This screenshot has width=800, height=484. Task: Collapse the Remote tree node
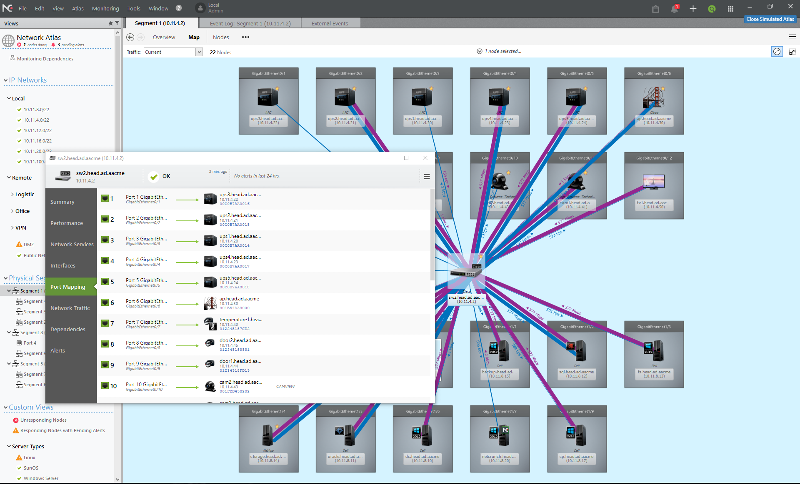click(9, 177)
